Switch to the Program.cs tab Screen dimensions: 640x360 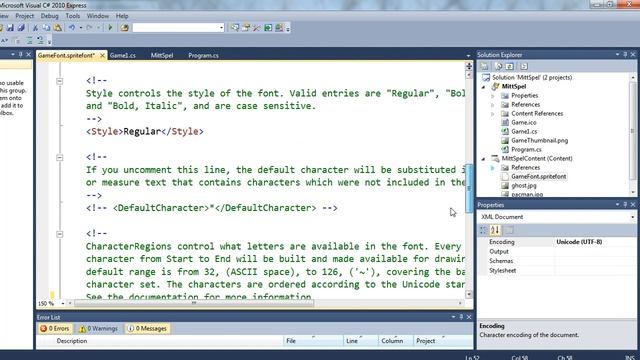[203, 56]
